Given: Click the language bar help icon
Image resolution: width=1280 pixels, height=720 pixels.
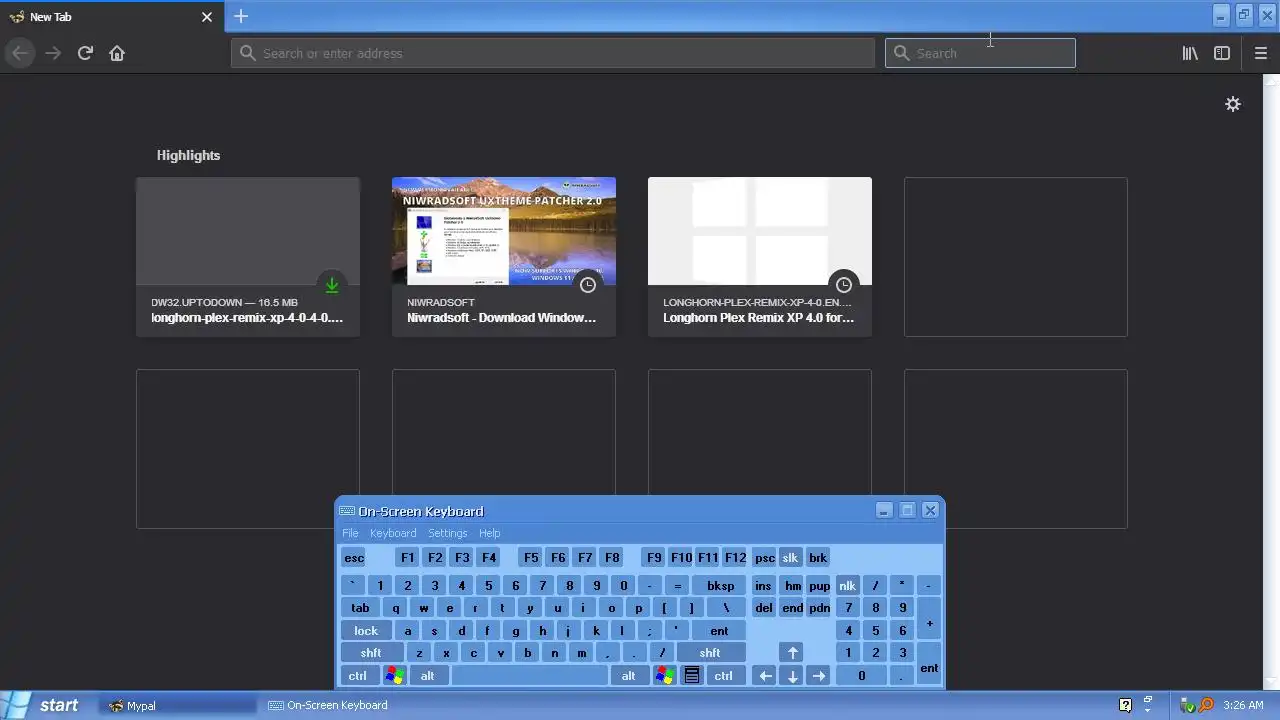Looking at the screenshot, I should coord(1125,705).
